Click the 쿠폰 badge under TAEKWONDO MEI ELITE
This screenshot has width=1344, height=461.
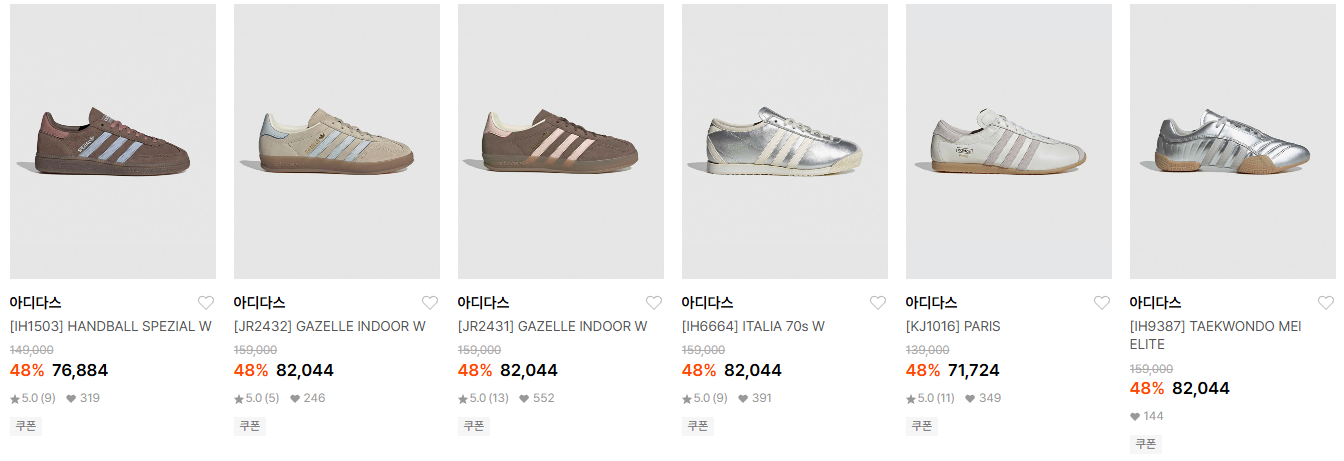click(1145, 444)
